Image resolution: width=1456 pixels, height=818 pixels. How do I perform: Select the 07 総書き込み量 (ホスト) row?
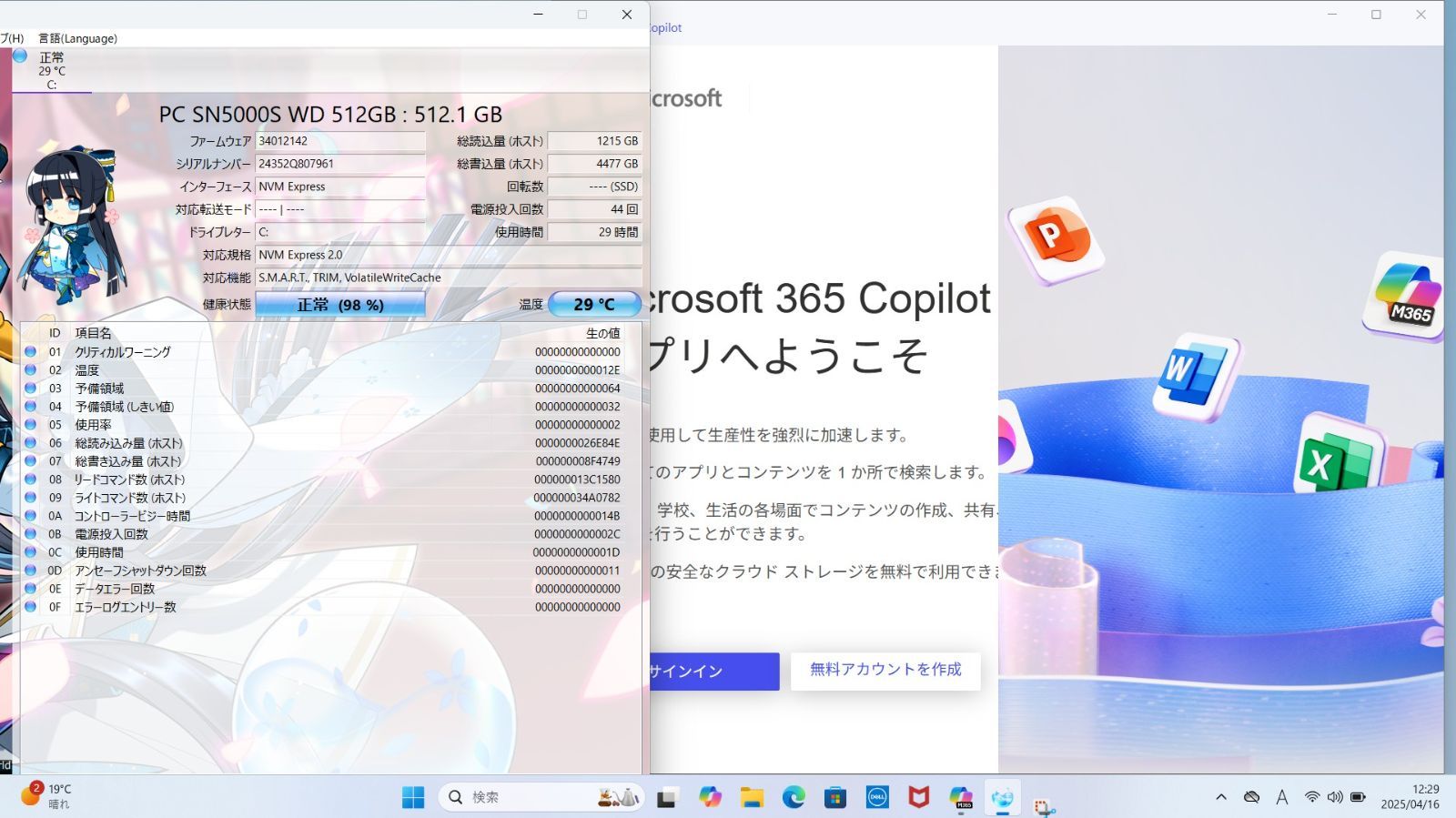330,461
